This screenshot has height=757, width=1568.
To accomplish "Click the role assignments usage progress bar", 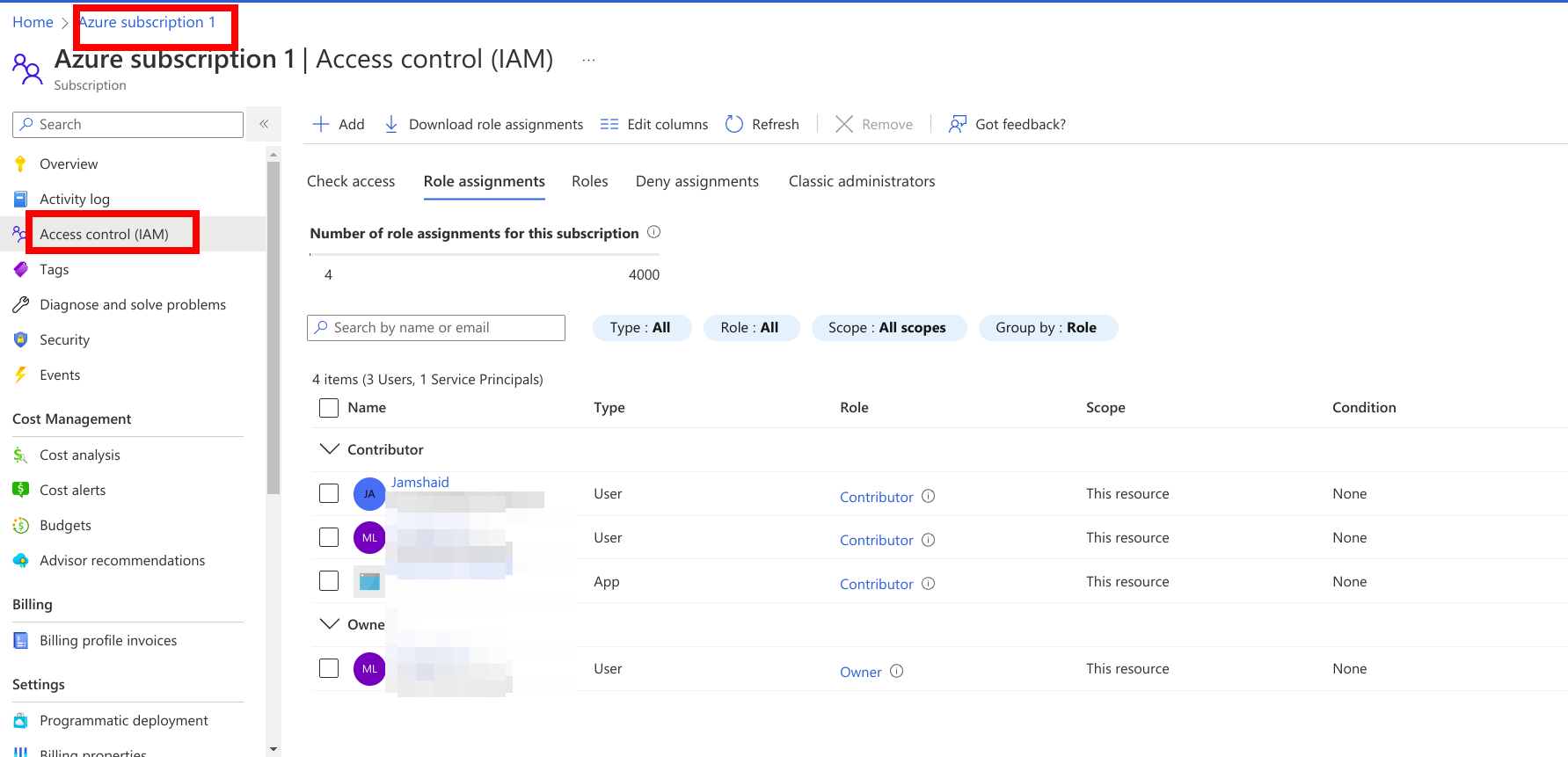I will click(x=485, y=254).
